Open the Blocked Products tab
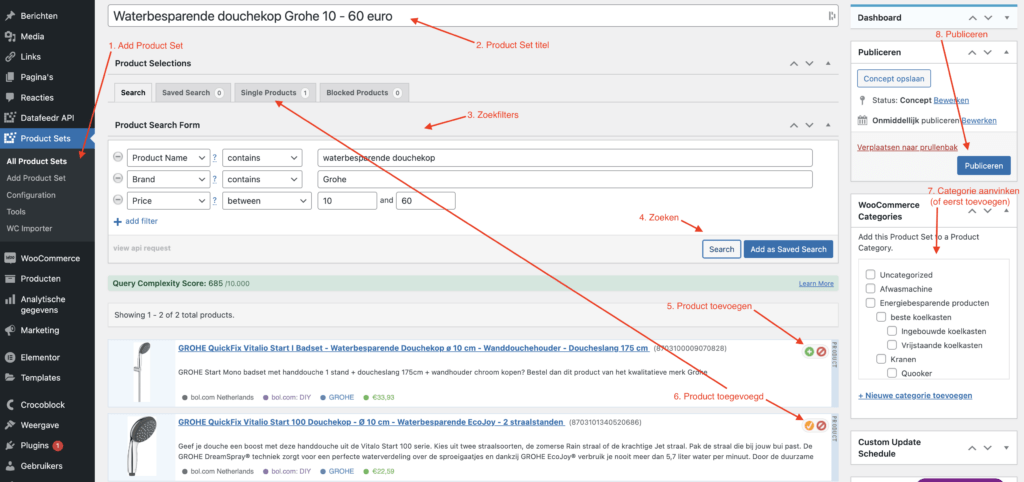This screenshot has width=1024, height=482. click(364, 93)
